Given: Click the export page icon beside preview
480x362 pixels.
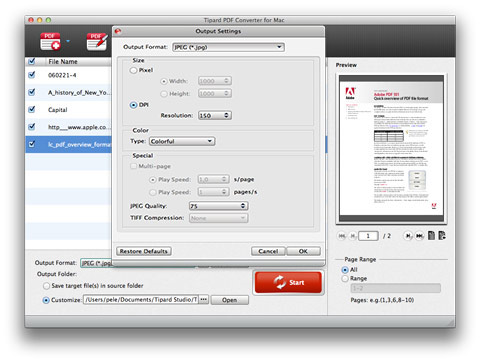Looking at the screenshot, I should point(442,235).
